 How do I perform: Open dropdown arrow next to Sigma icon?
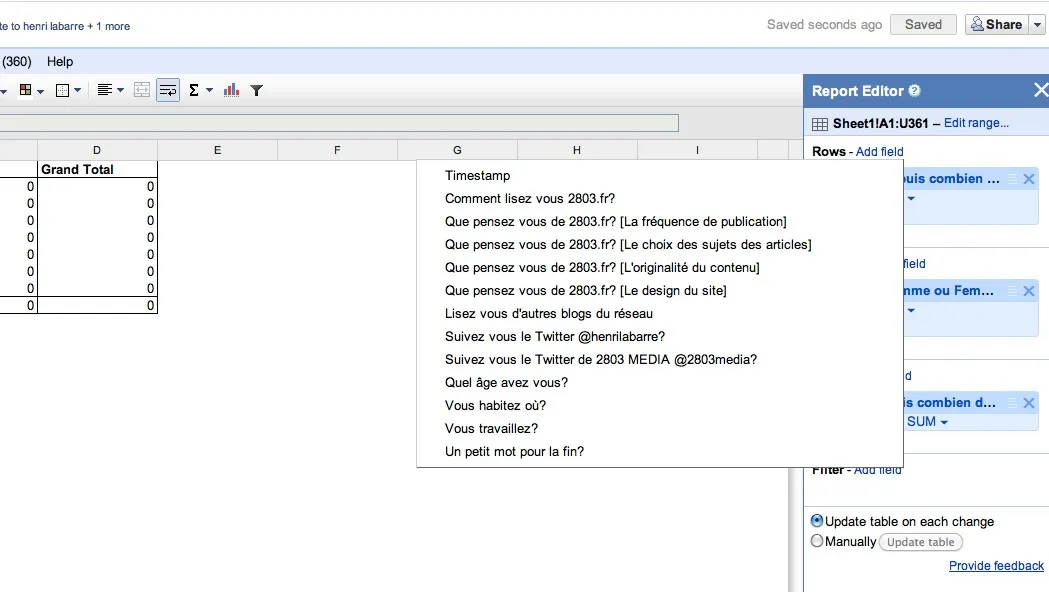[209, 90]
